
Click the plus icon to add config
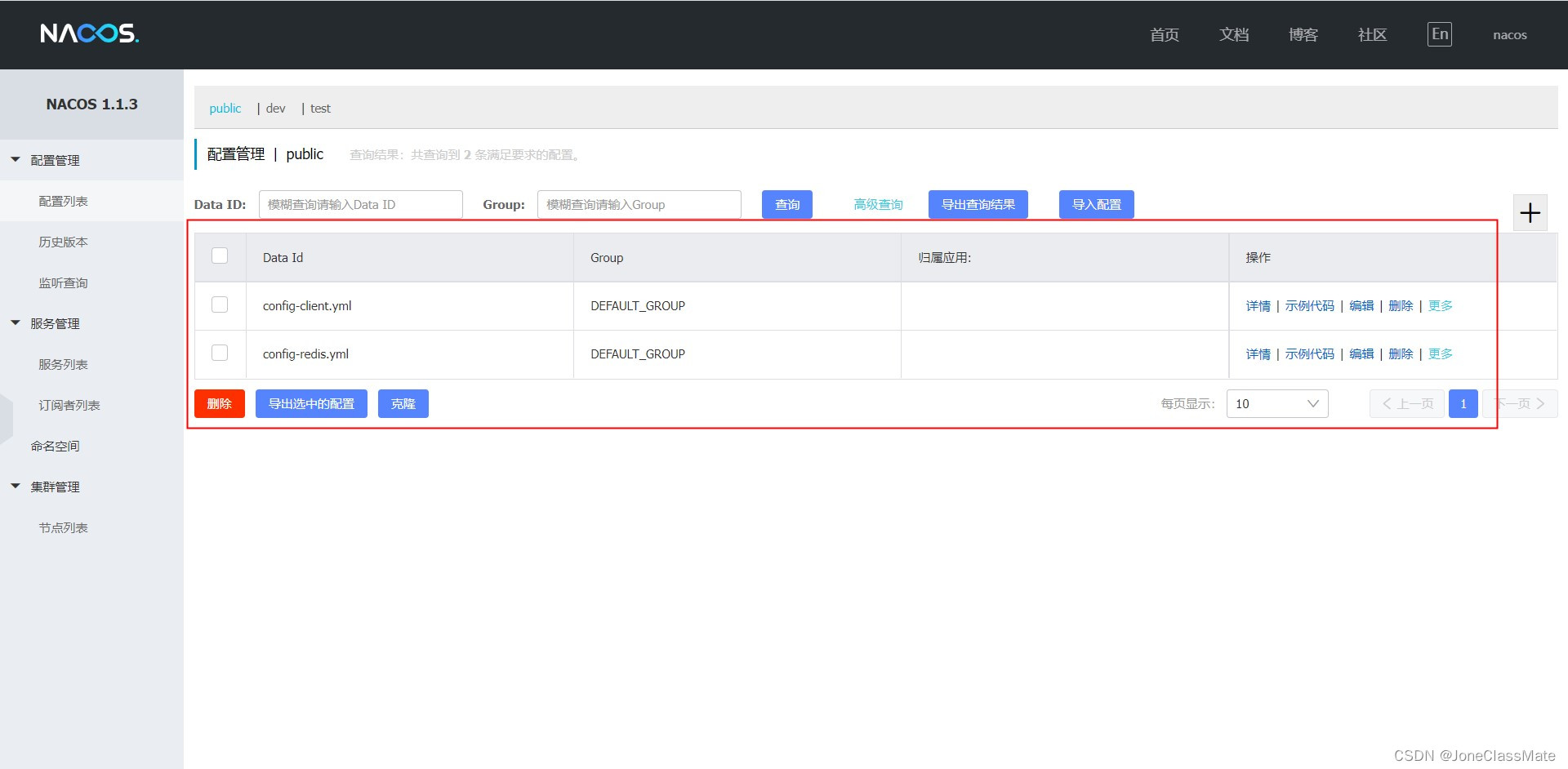(1530, 213)
